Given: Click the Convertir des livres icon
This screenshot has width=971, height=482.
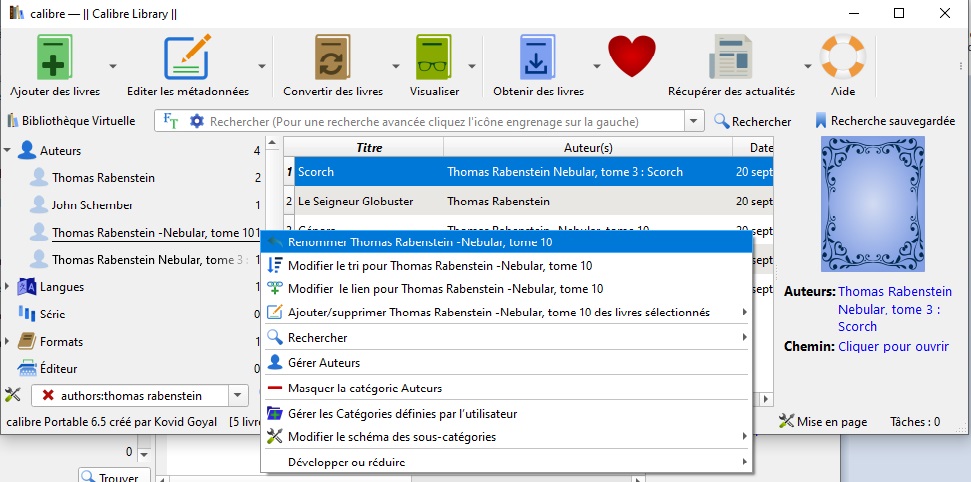Looking at the screenshot, I should [x=333, y=57].
